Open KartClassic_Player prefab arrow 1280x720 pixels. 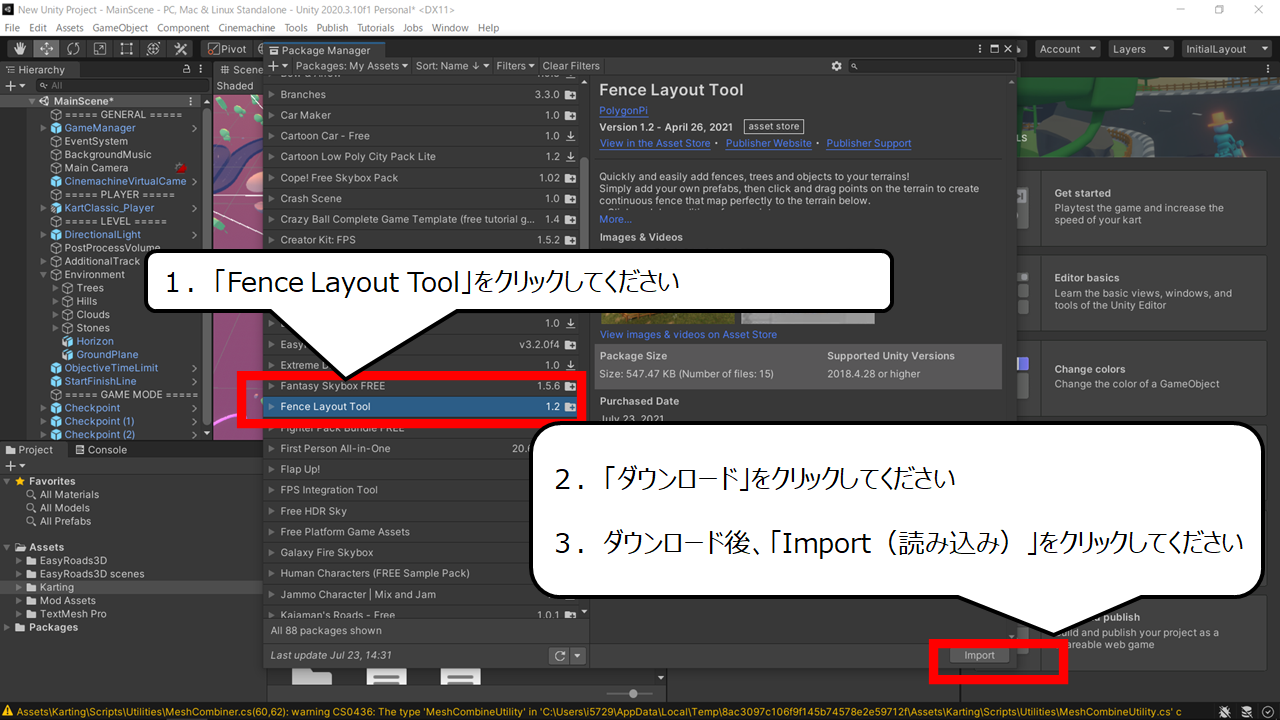pyautogui.click(x=194, y=208)
